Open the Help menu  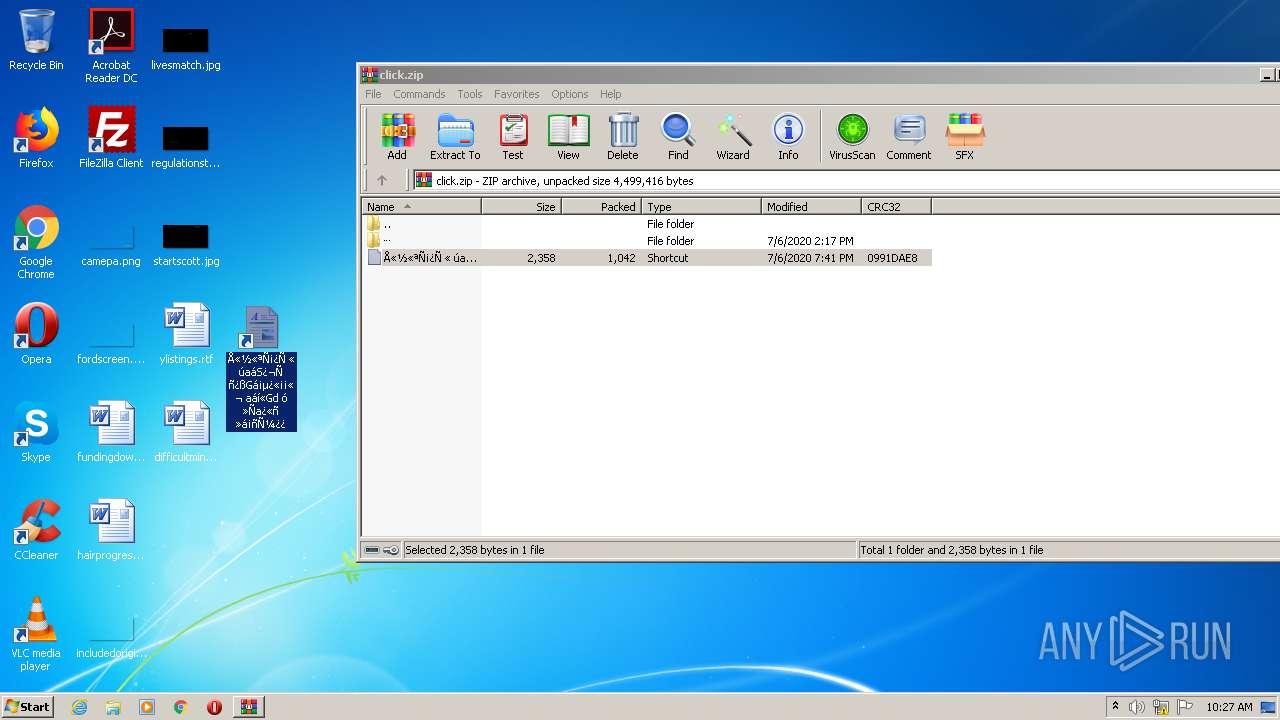(x=611, y=94)
